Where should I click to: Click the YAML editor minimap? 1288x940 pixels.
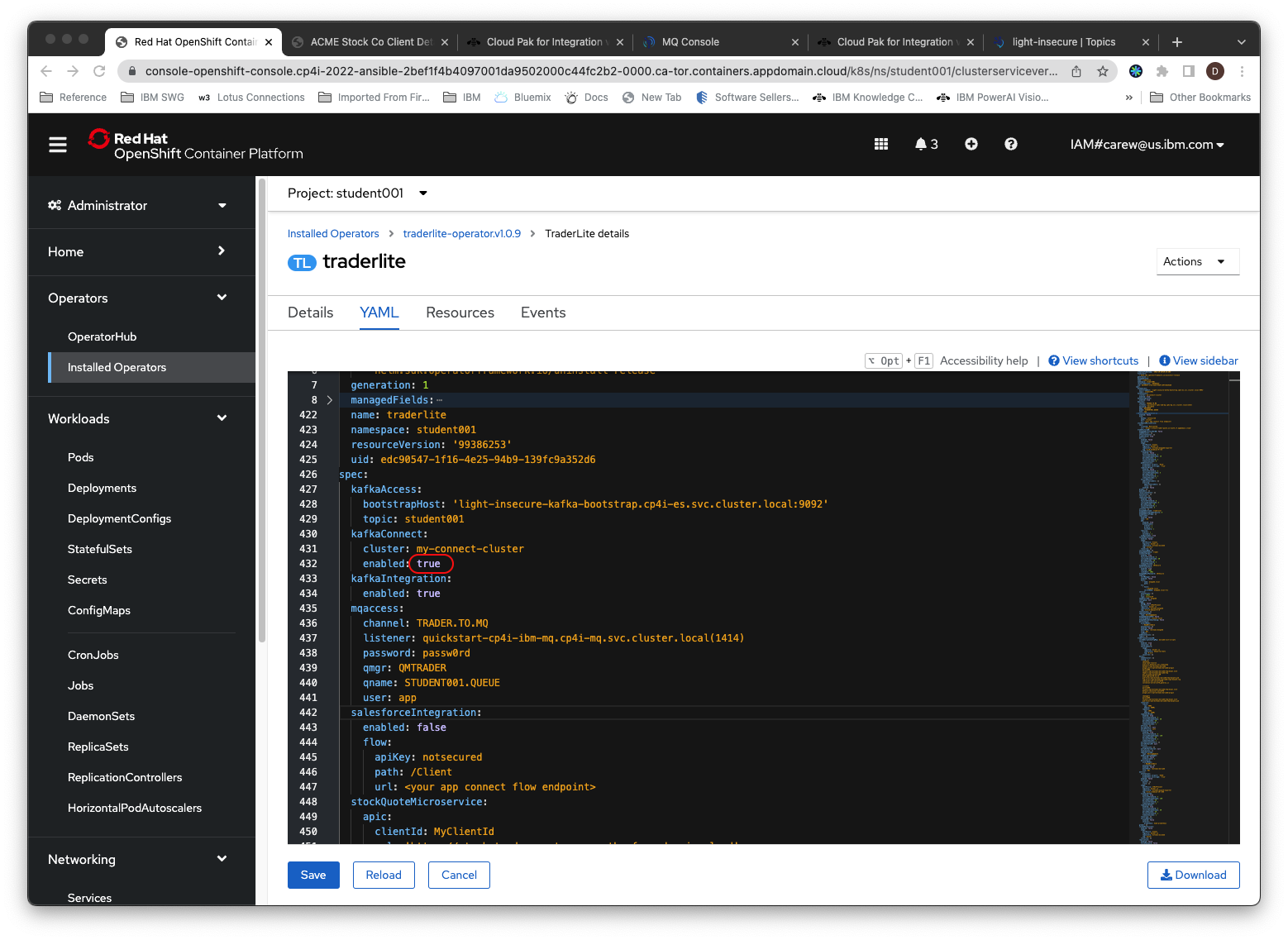click(x=1178, y=608)
